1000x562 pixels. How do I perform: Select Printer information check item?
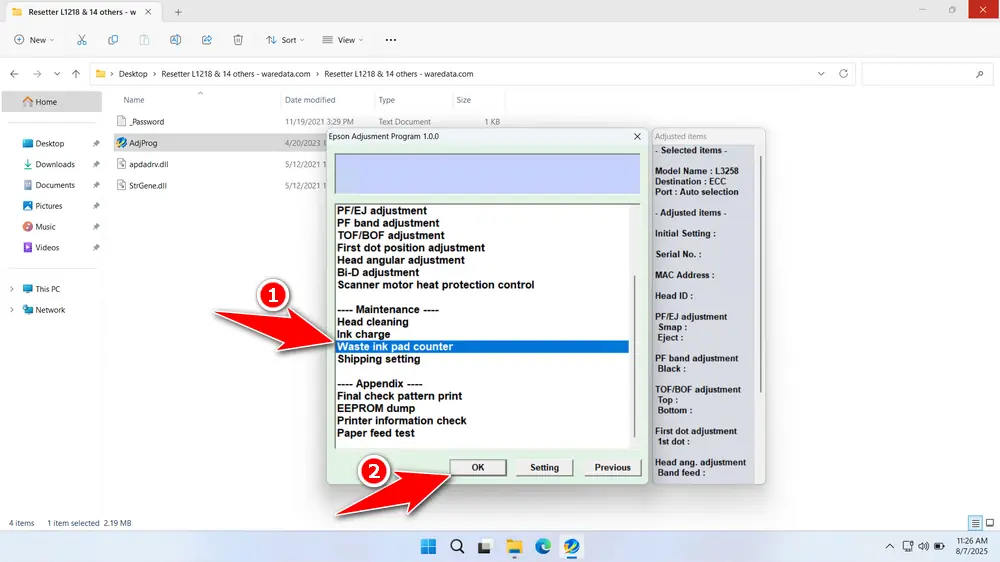pyautogui.click(x=402, y=421)
